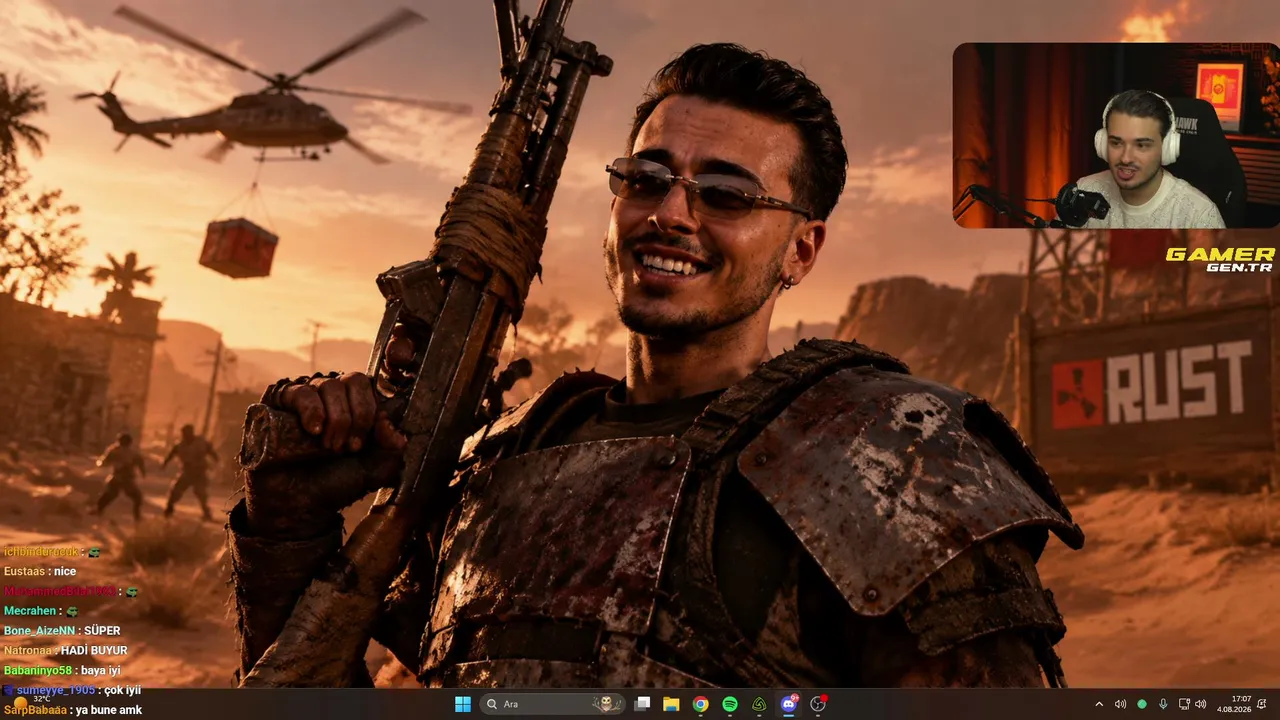
Task: Open the green Razer app icon
Action: coord(759,704)
